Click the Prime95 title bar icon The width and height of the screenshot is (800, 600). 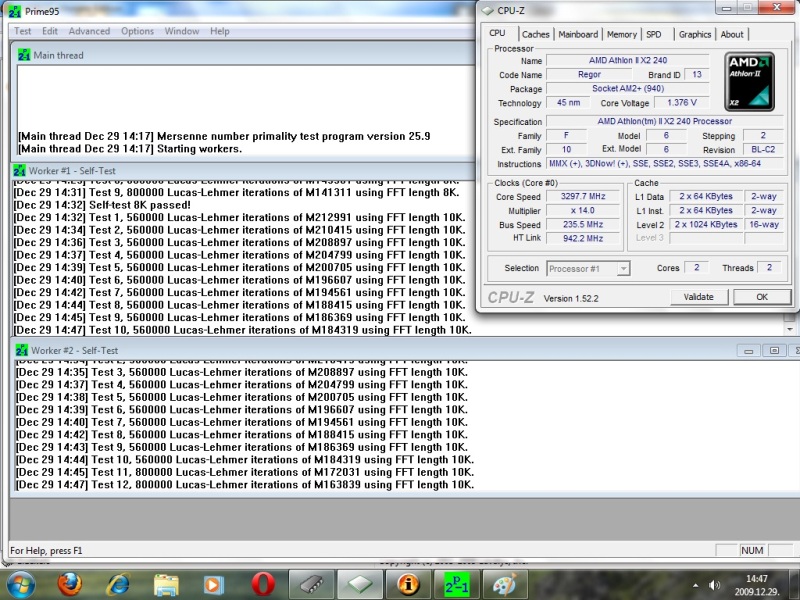tap(15, 11)
